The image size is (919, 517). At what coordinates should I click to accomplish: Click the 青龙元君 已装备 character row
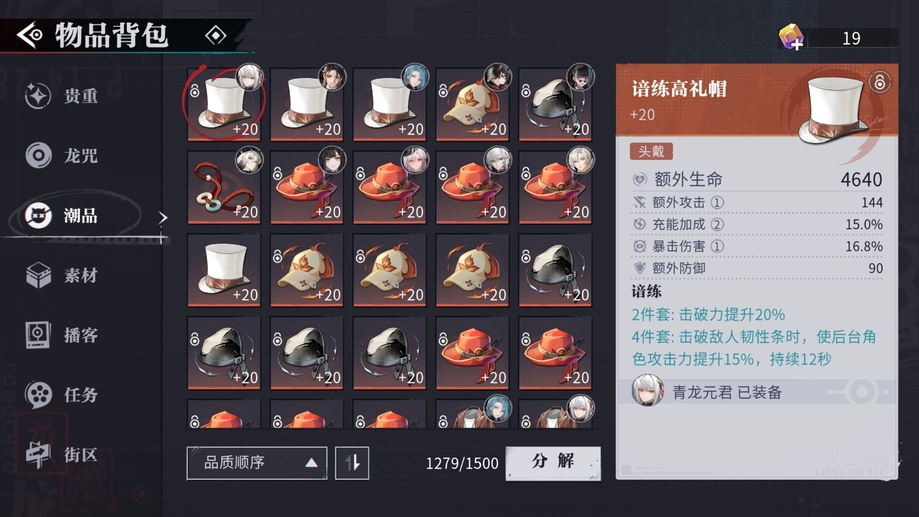click(x=757, y=392)
